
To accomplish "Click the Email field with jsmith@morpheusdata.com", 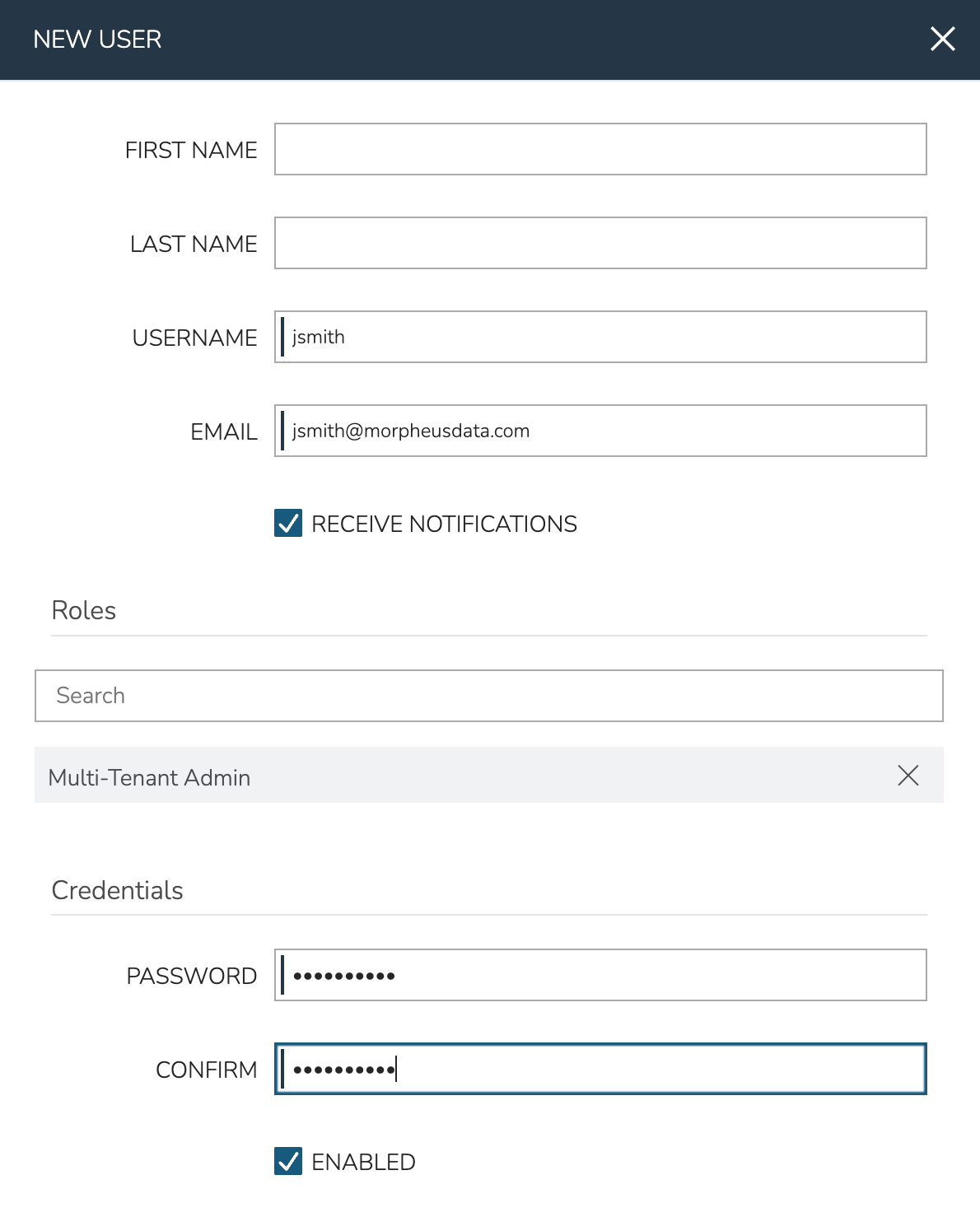I will pos(600,431).
